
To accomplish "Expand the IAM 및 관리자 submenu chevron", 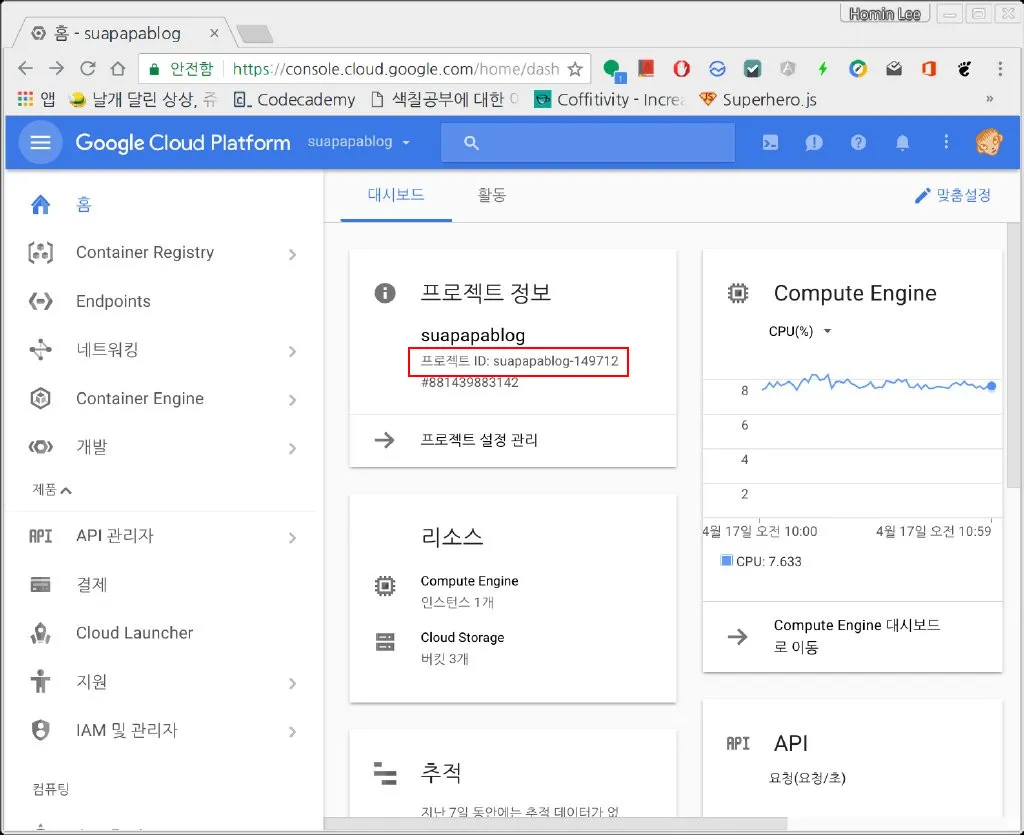I will click(x=293, y=731).
